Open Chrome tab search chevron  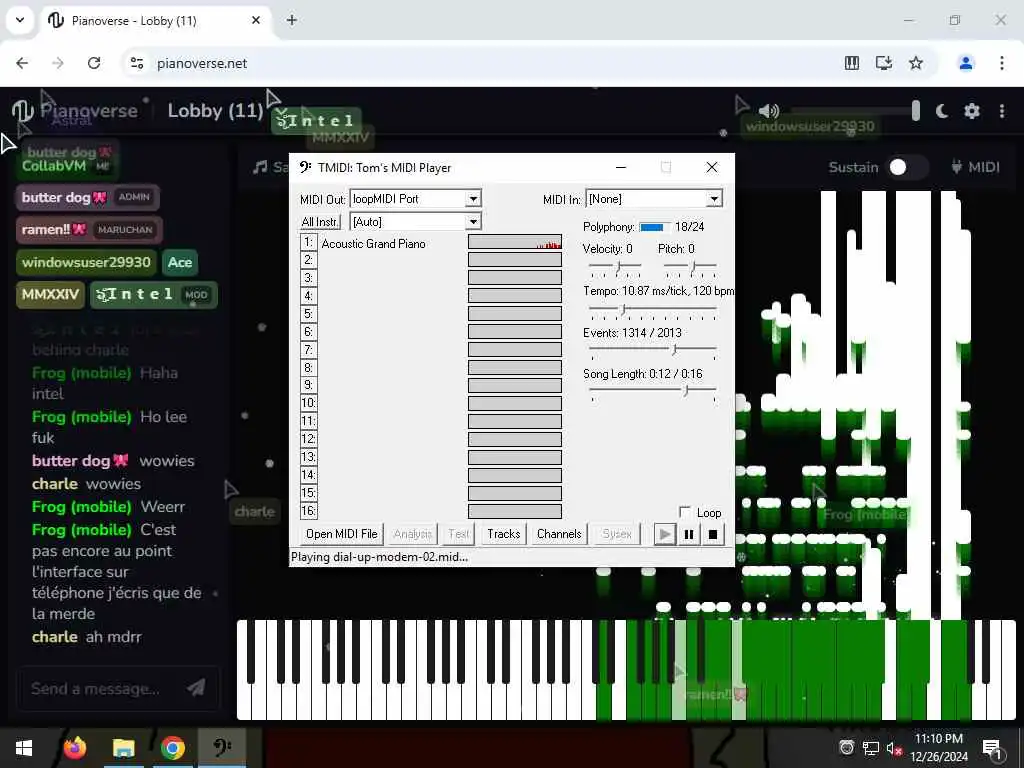point(20,20)
